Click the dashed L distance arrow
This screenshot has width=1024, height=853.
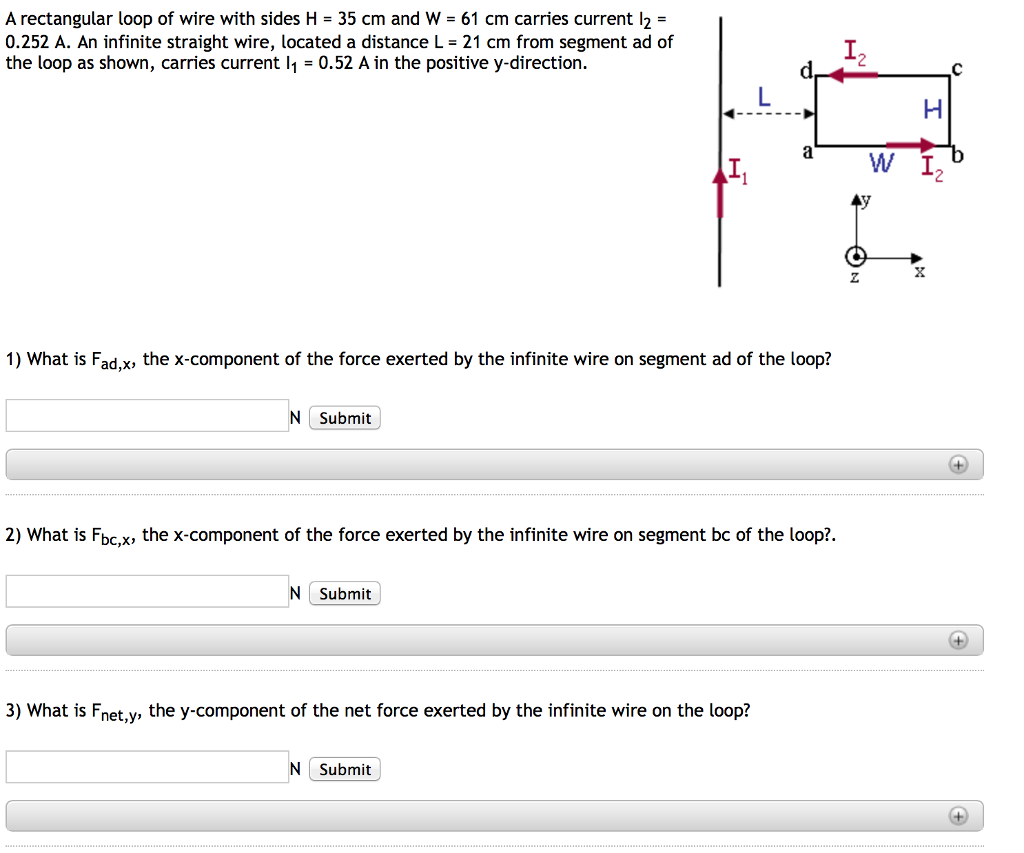point(767,115)
